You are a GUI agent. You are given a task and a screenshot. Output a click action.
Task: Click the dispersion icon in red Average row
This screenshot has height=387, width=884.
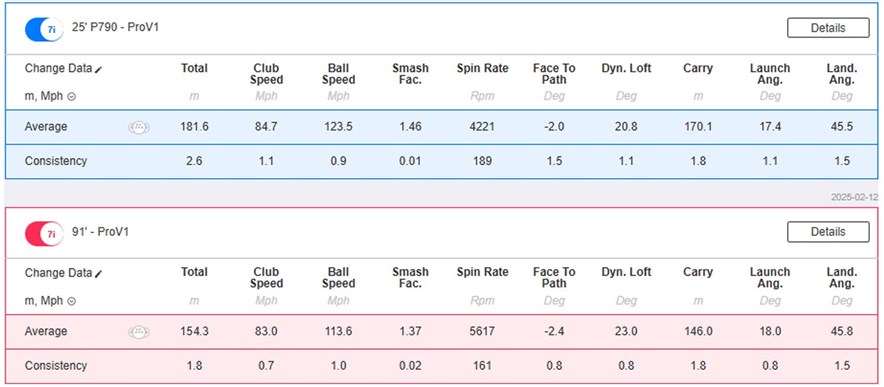pos(139,332)
